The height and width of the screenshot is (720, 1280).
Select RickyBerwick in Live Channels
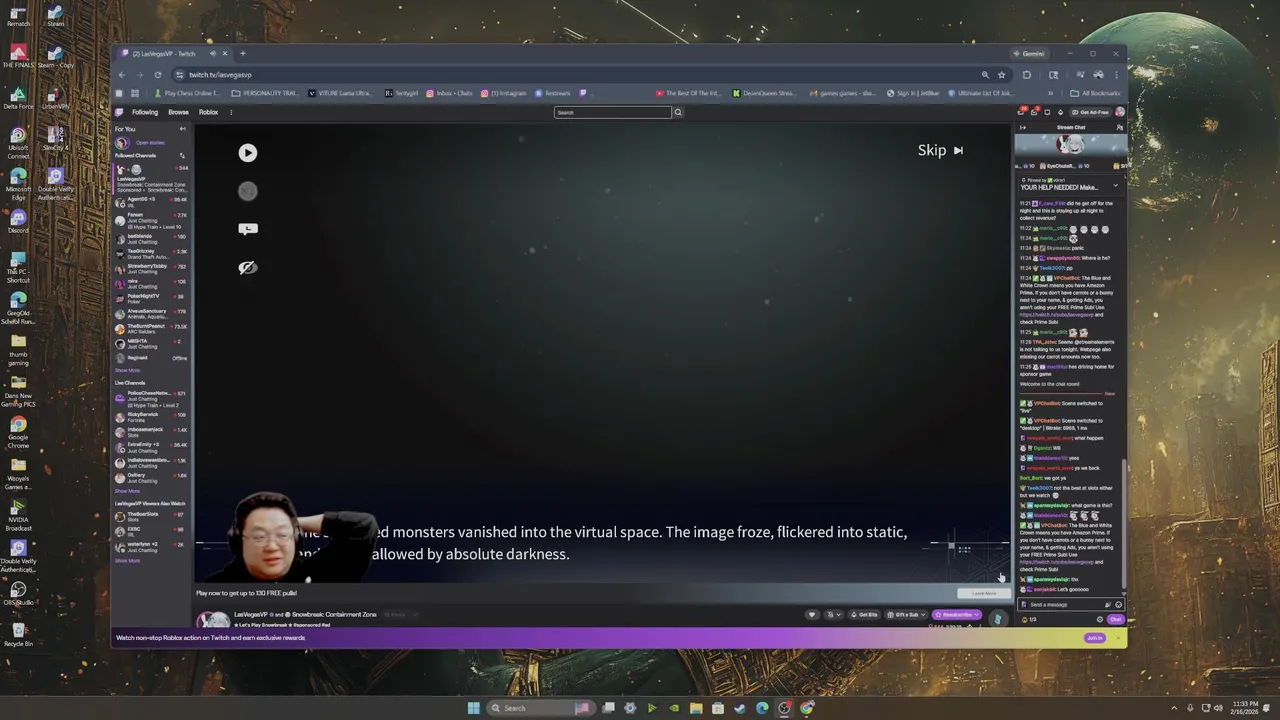click(x=151, y=417)
